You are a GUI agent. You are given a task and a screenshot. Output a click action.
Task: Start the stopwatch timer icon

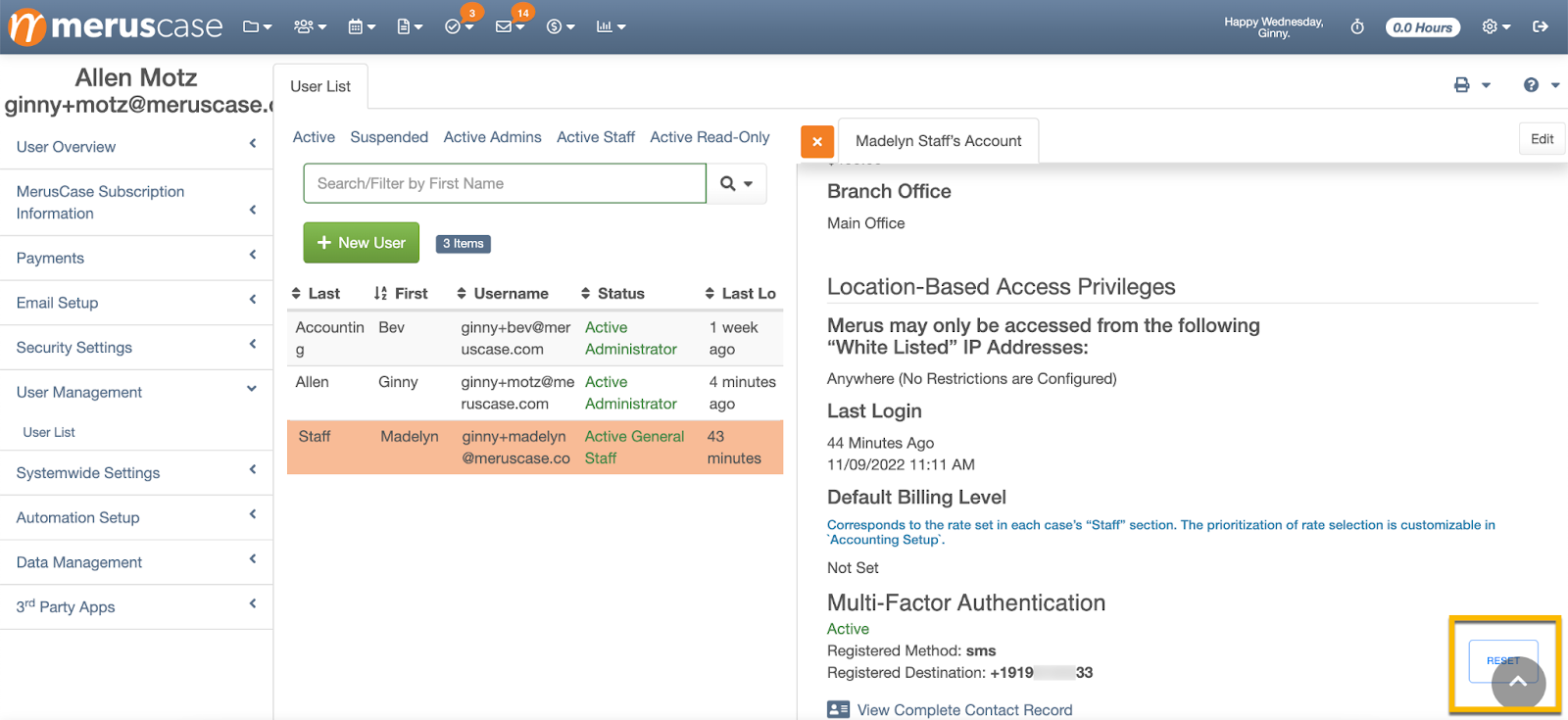[1357, 26]
